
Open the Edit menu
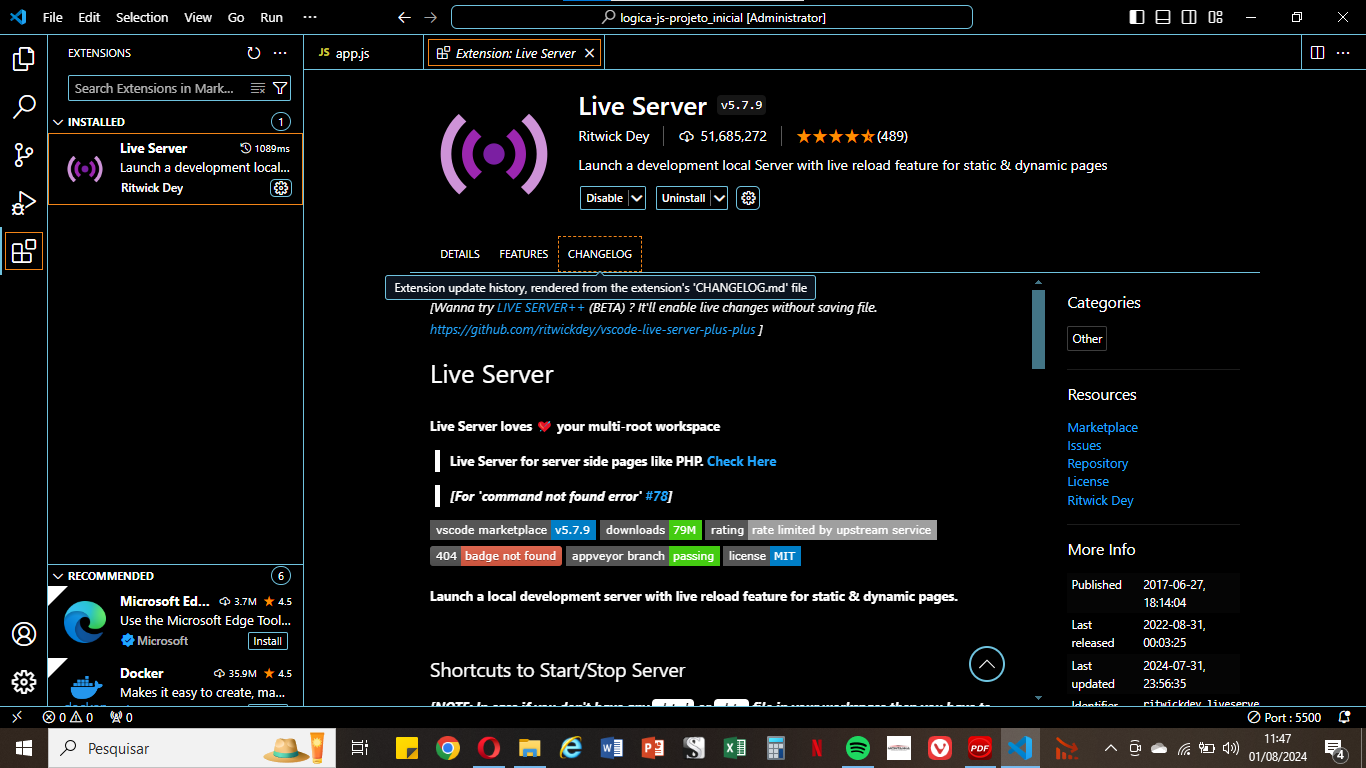pyautogui.click(x=89, y=17)
